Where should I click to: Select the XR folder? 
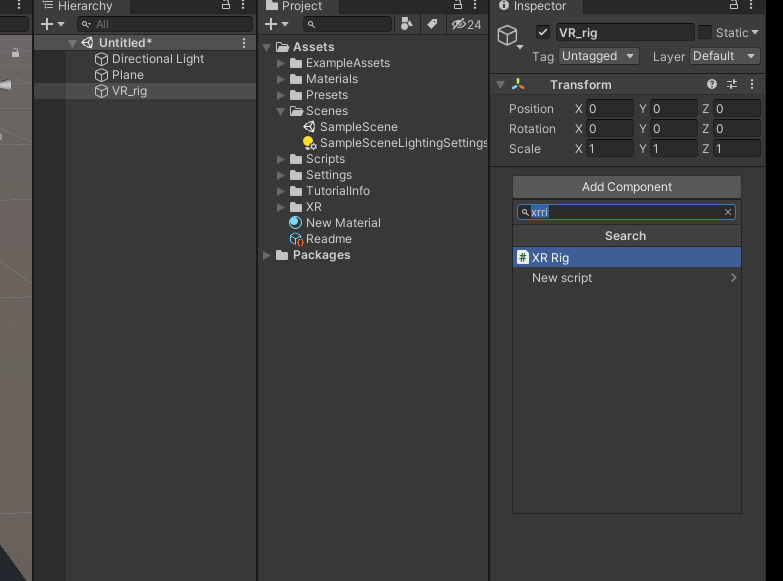tap(313, 207)
